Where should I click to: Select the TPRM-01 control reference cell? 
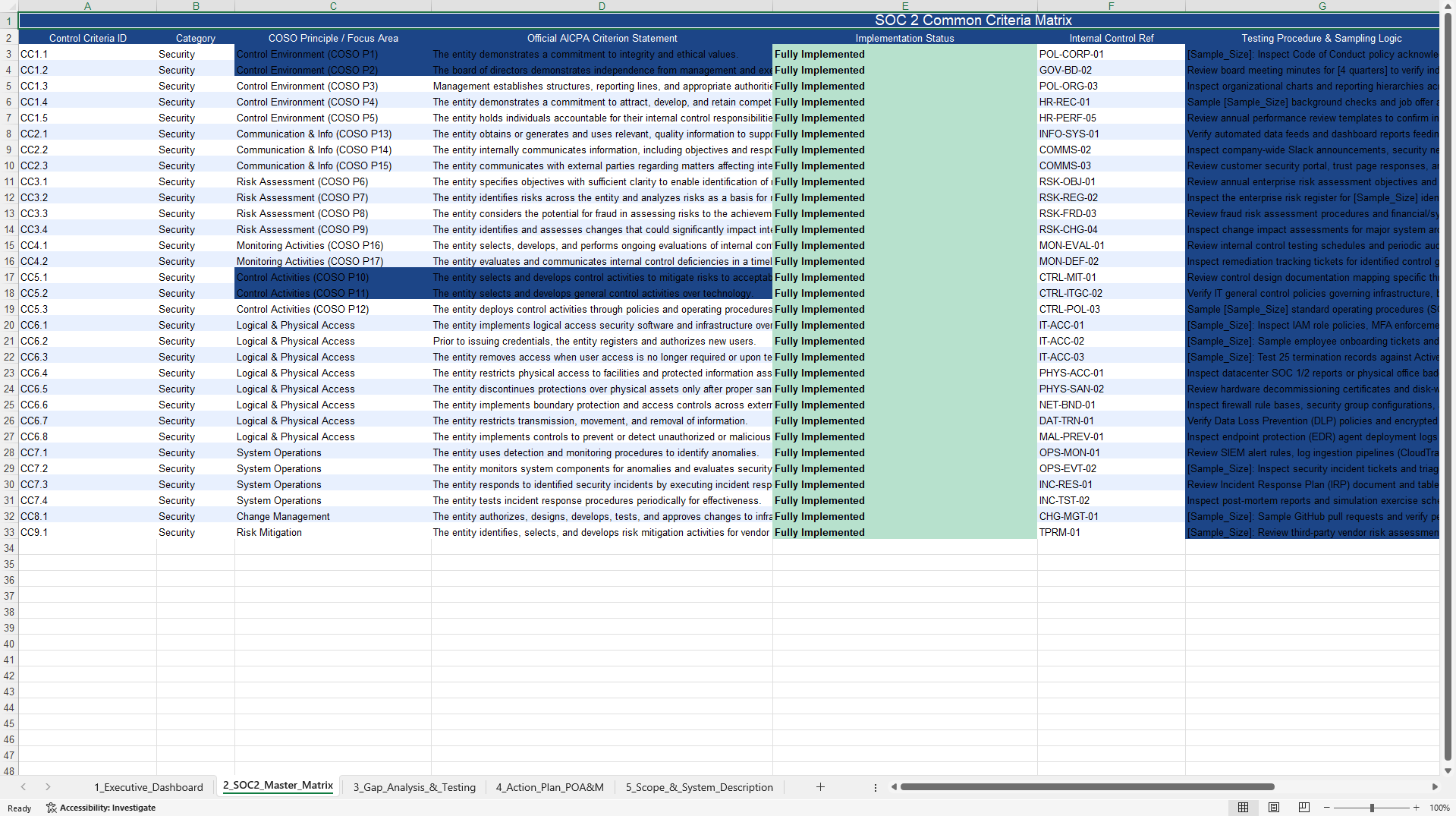coord(1111,532)
